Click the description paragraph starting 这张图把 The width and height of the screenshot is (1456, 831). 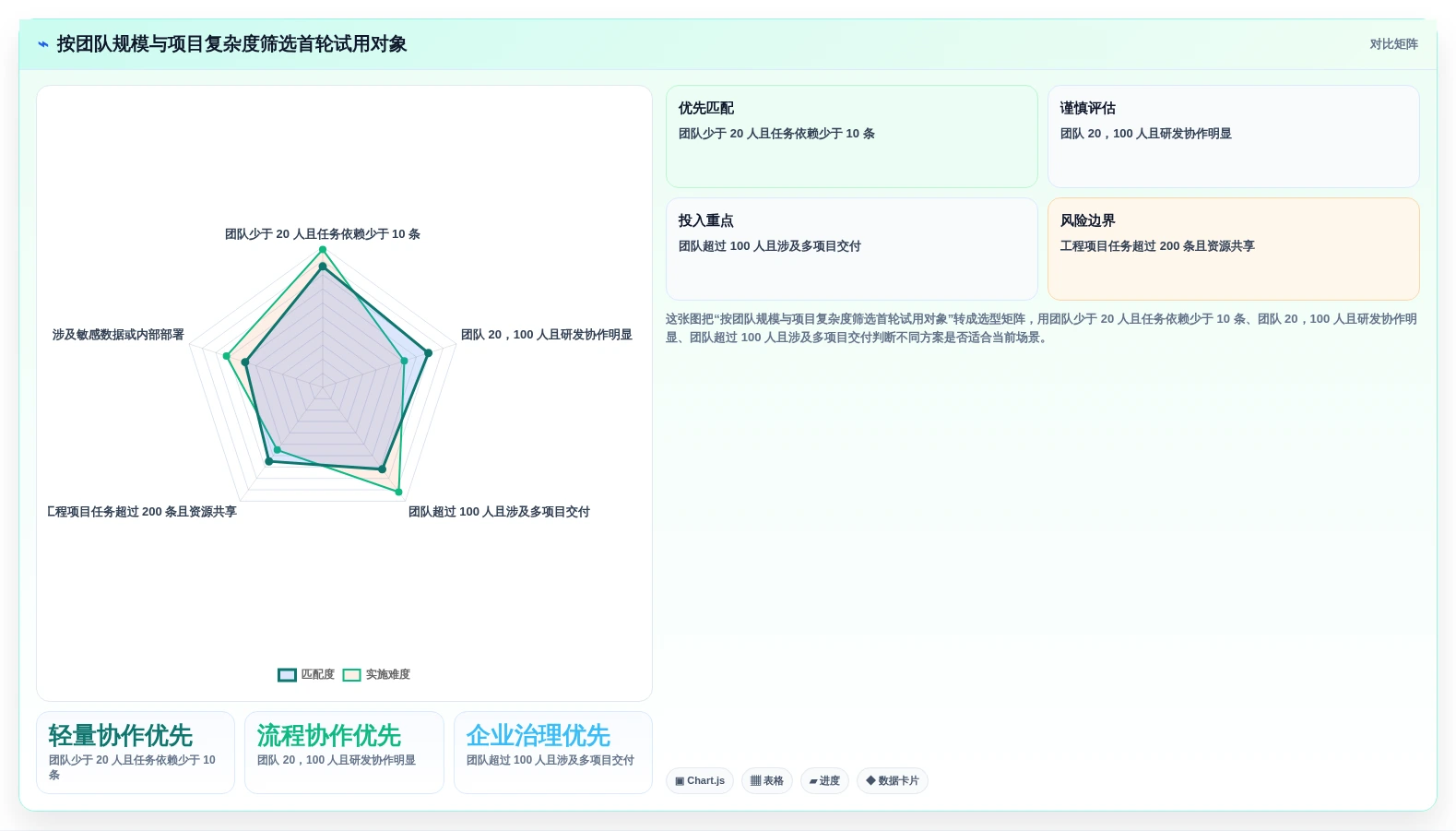coord(1042,328)
